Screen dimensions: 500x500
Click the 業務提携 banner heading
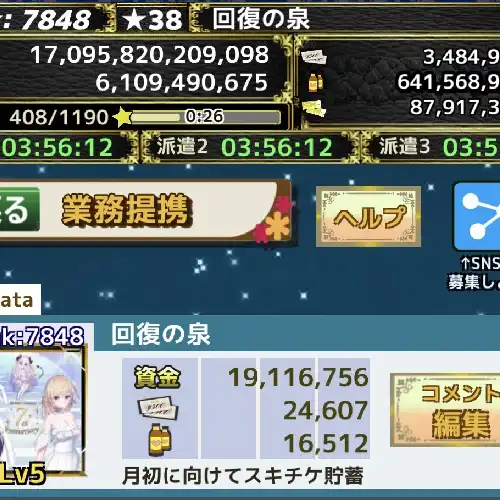(127, 209)
